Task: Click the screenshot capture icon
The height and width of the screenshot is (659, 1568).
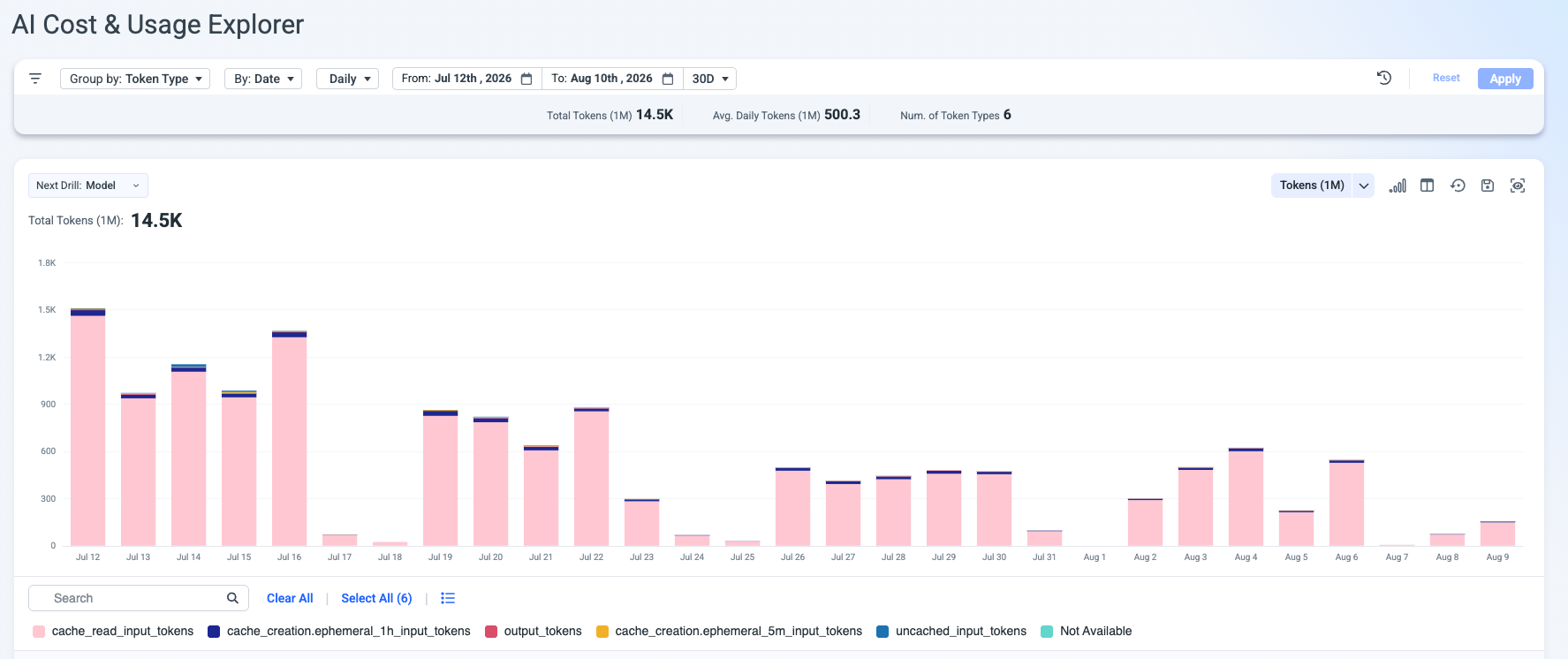Action: pos(1518,186)
